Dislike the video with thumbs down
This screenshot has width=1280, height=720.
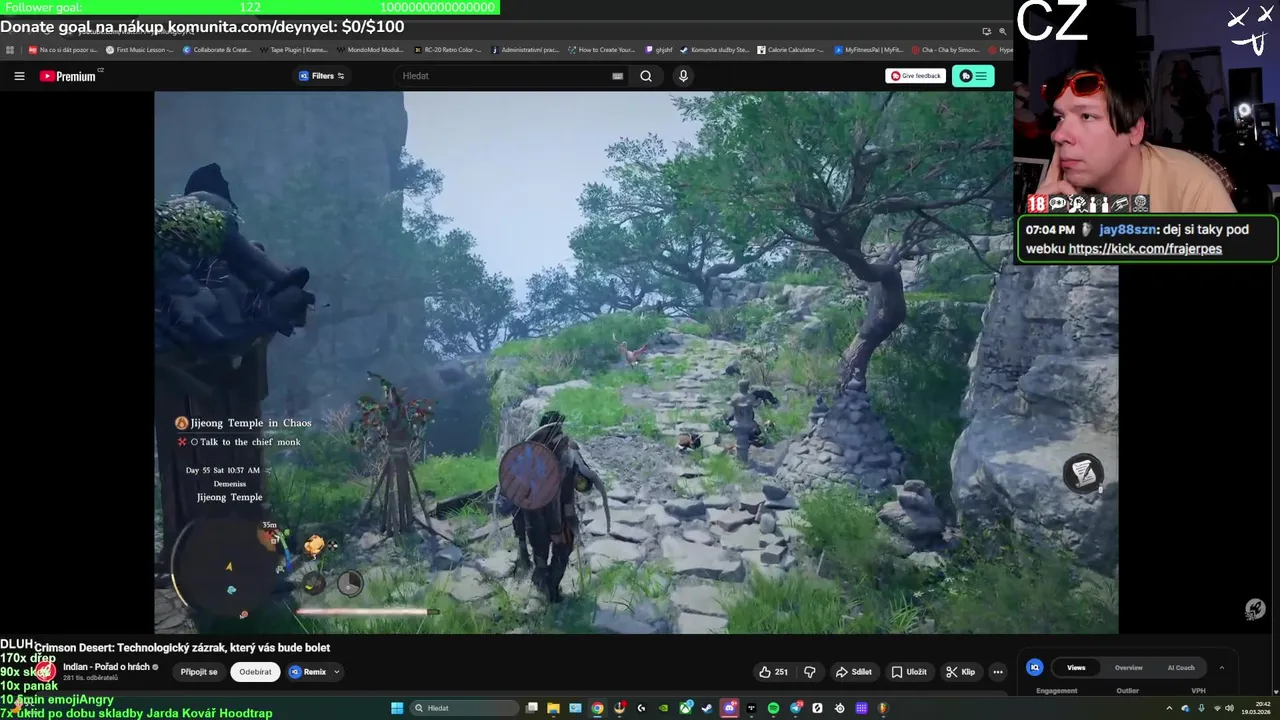point(810,672)
